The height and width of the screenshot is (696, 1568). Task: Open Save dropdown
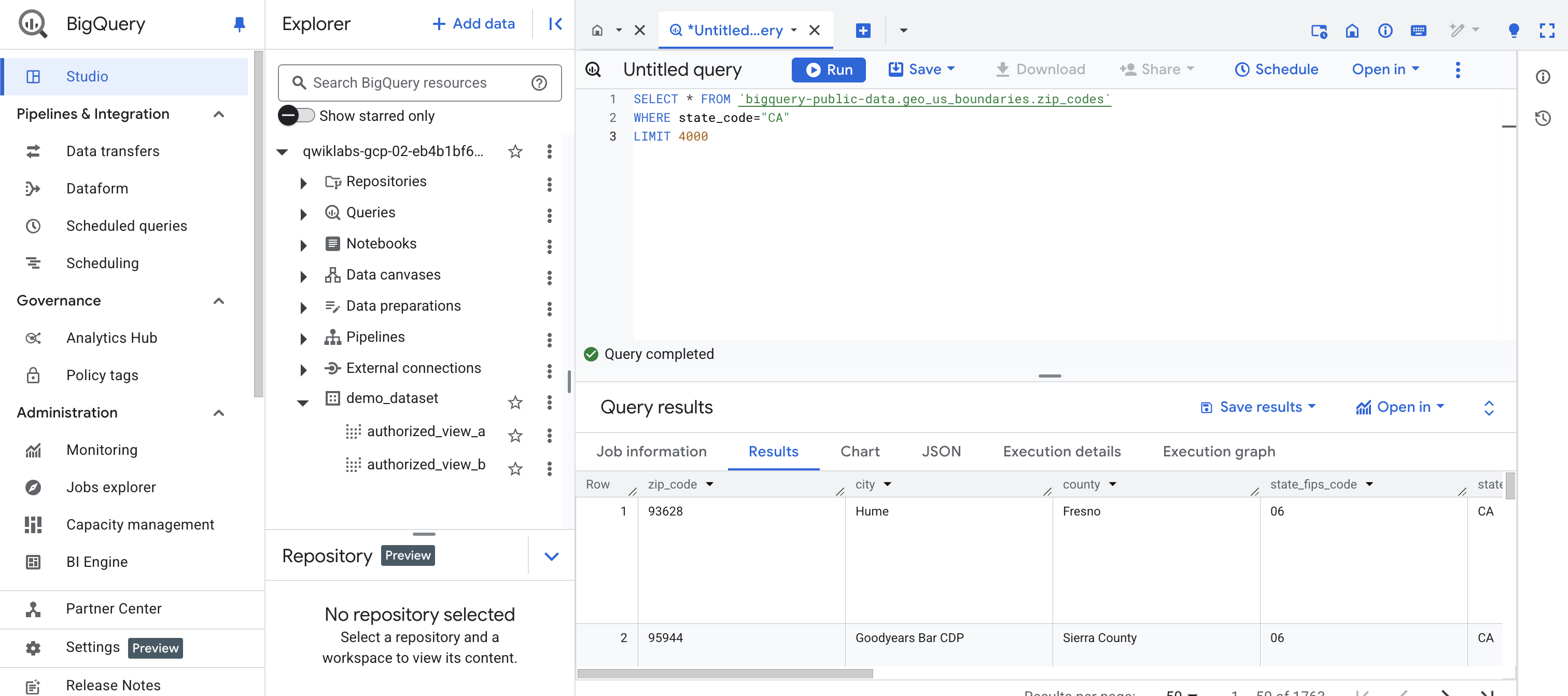point(921,69)
